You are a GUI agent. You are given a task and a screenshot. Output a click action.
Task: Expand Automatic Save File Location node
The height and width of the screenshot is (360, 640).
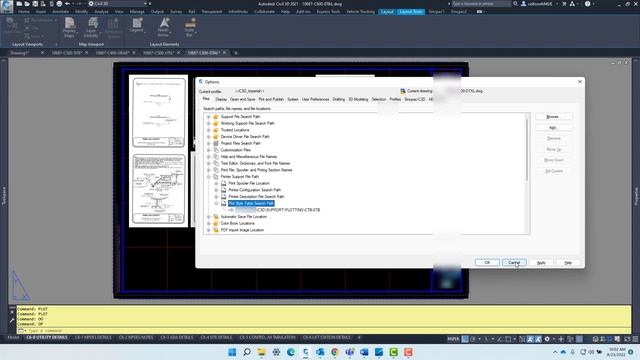209,217
